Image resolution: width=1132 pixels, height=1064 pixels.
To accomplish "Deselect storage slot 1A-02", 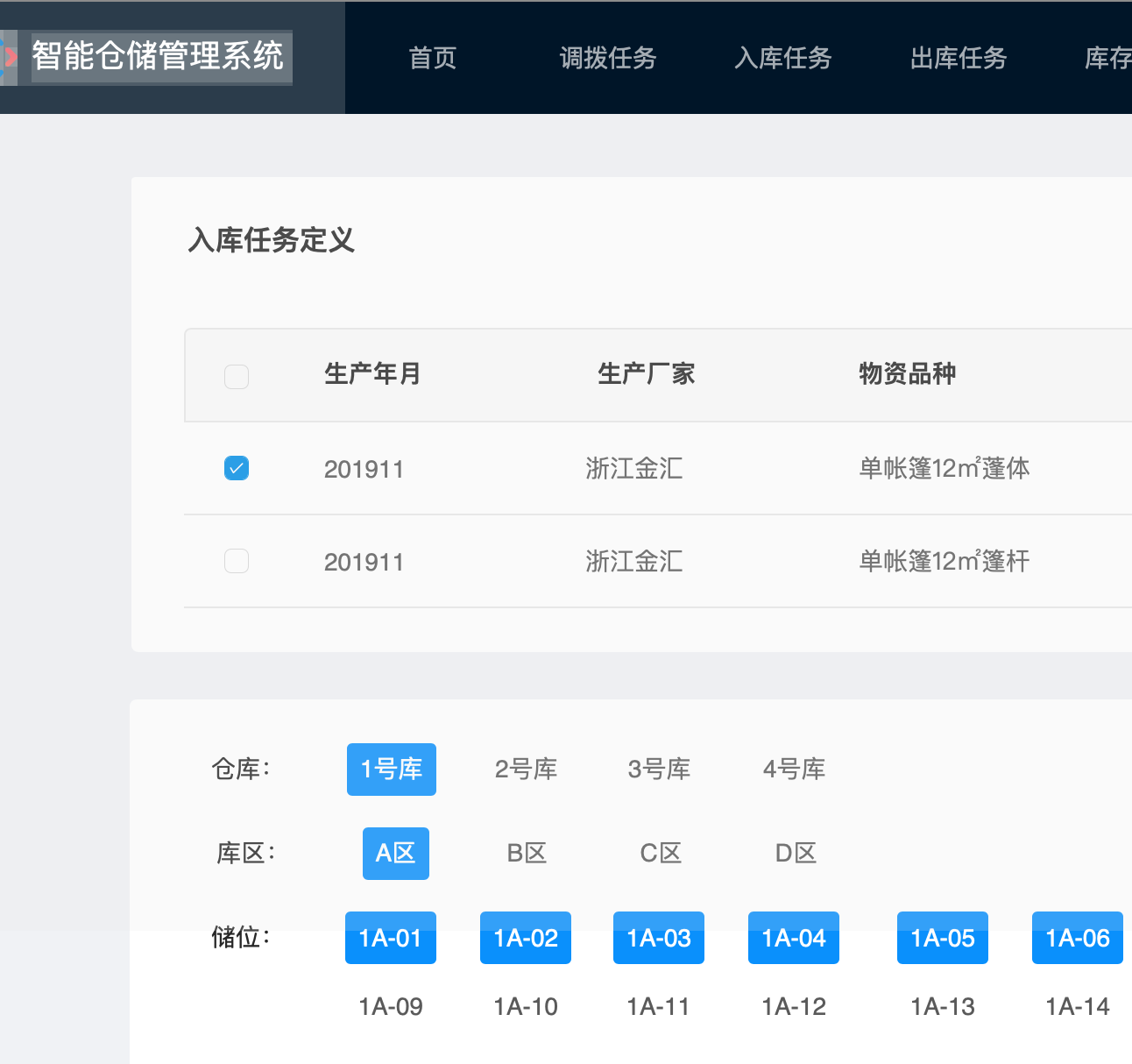I will click(x=526, y=938).
